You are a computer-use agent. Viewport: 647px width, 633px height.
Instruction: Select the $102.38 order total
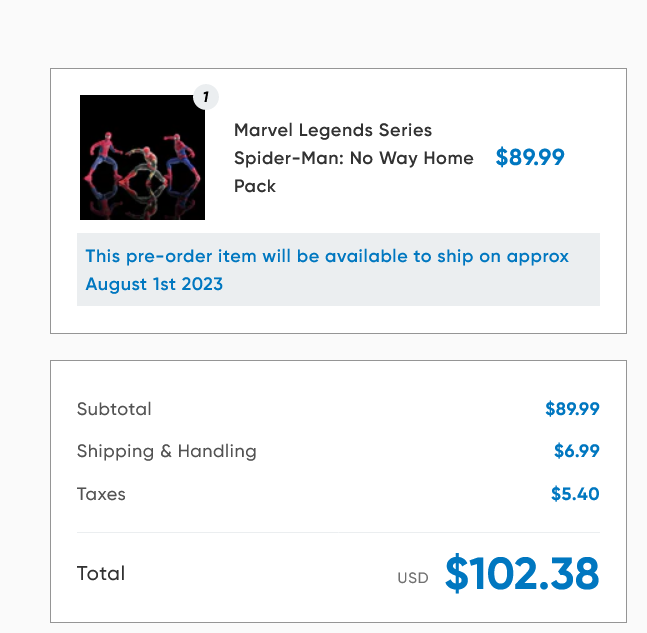pyautogui.click(x=522, y=574)
